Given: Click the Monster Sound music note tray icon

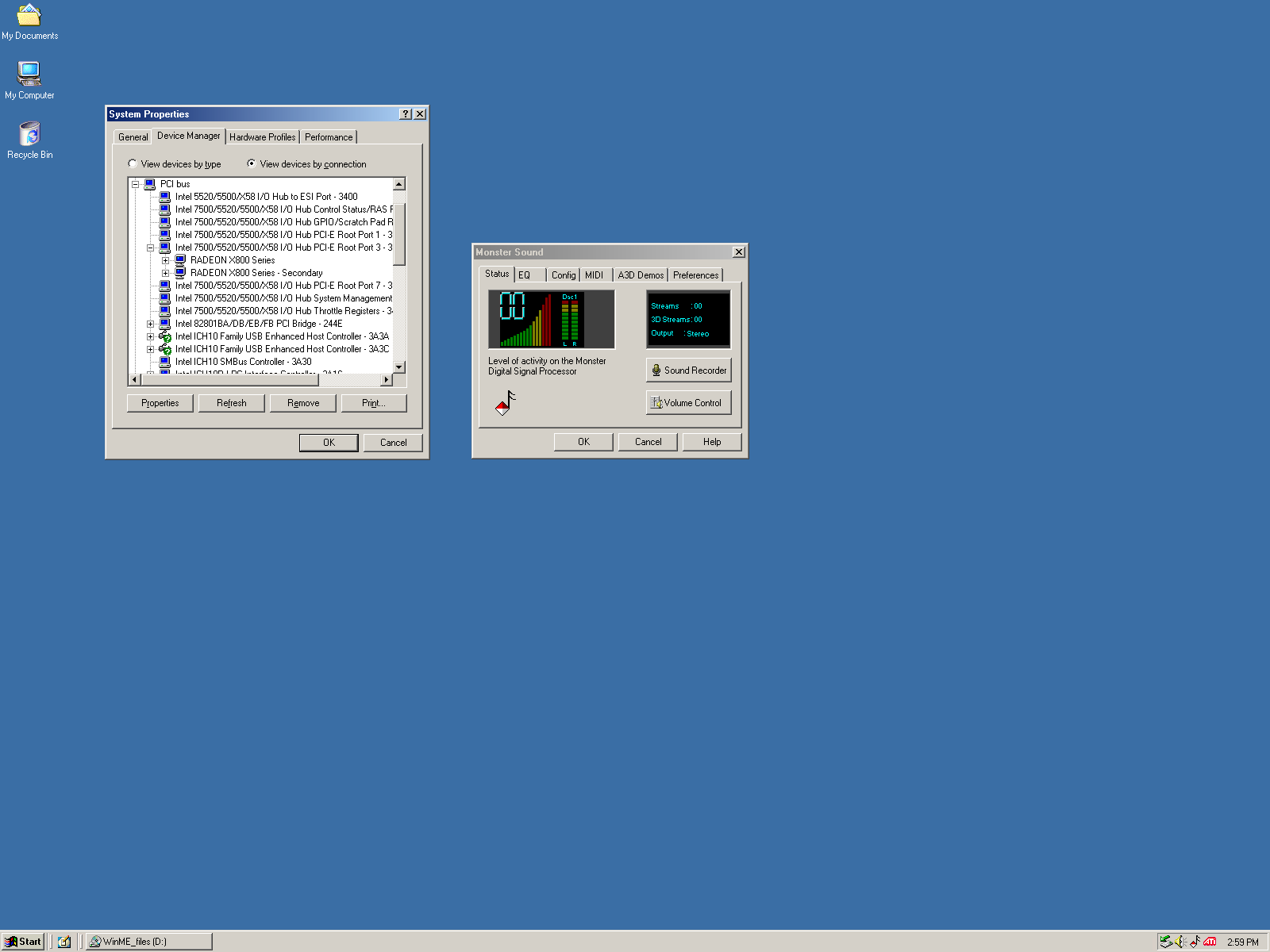Looking at the screenshot, I should coord(1195,942).
